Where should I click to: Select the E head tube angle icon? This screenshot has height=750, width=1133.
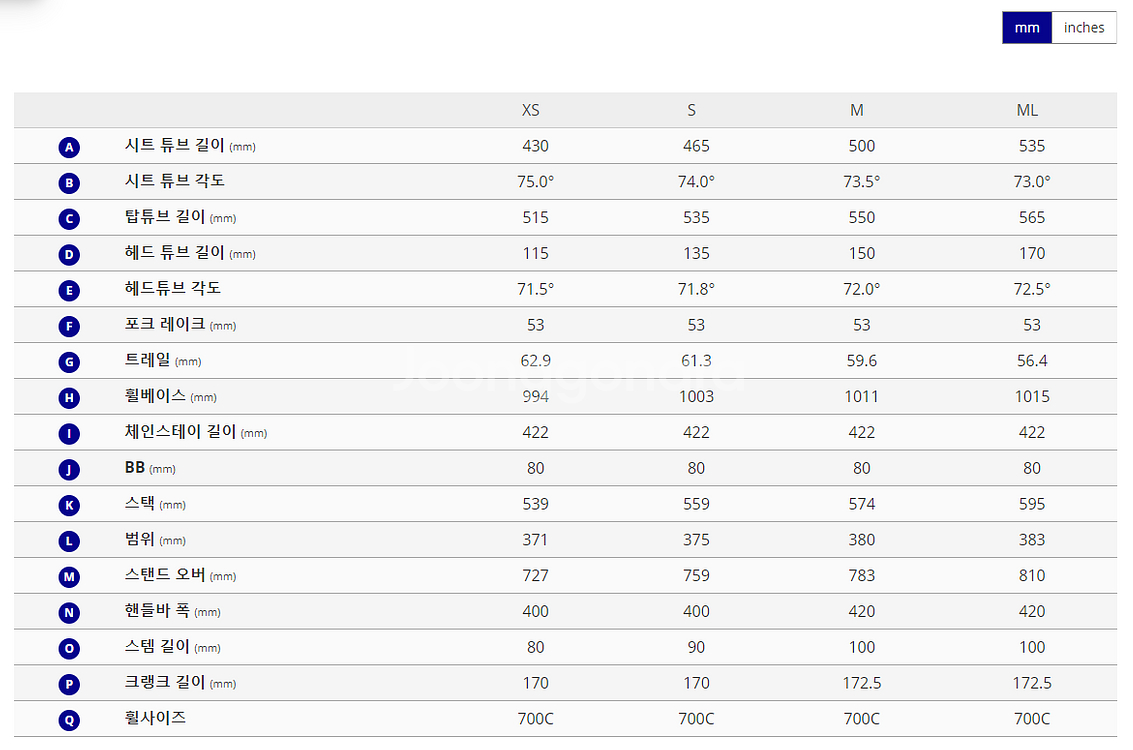tap(69, 290)
